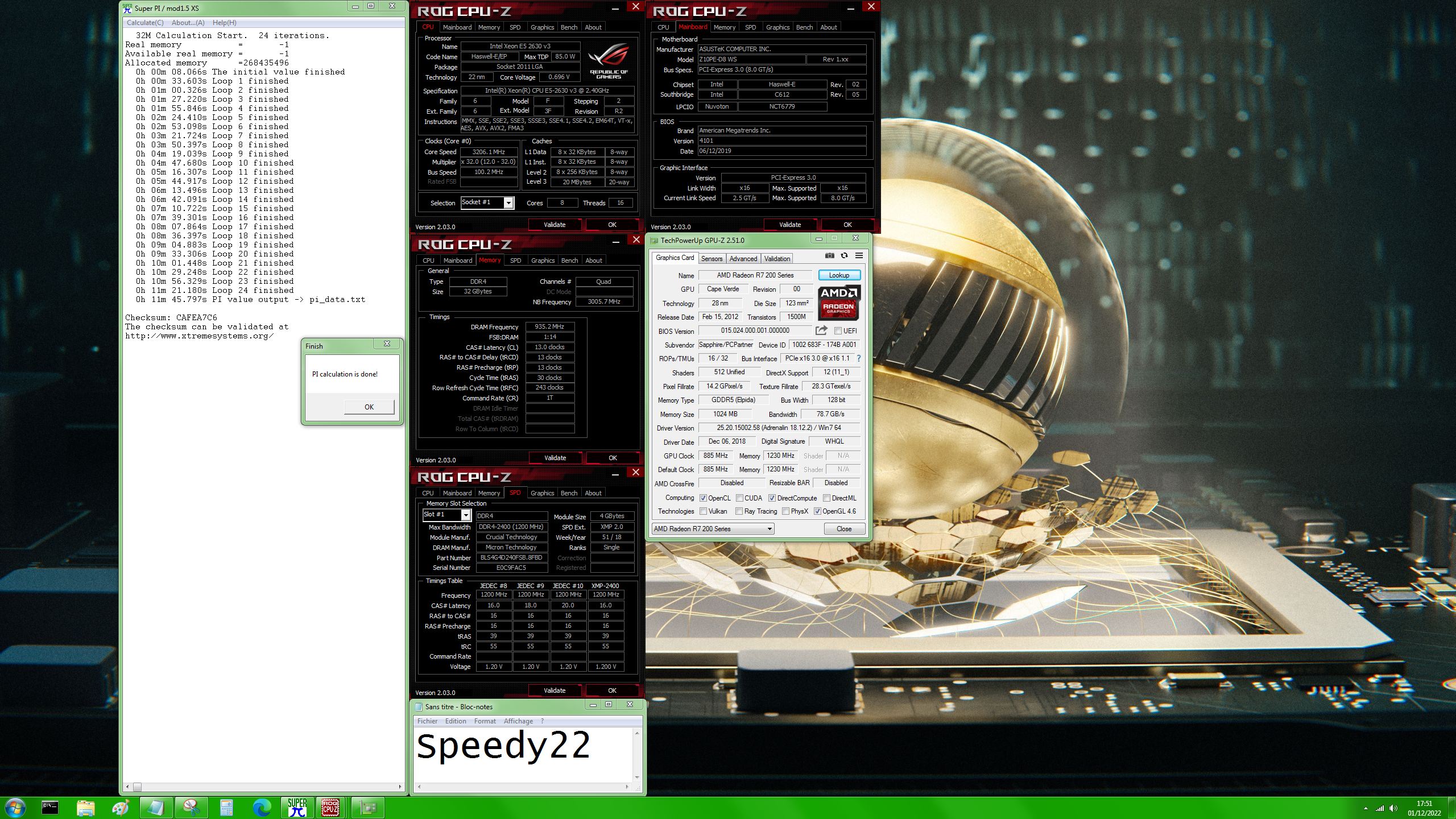The width and height of the screenshot is (1456, 819).
Task: Open the Windows Start orb
Action: coord(15,808)
